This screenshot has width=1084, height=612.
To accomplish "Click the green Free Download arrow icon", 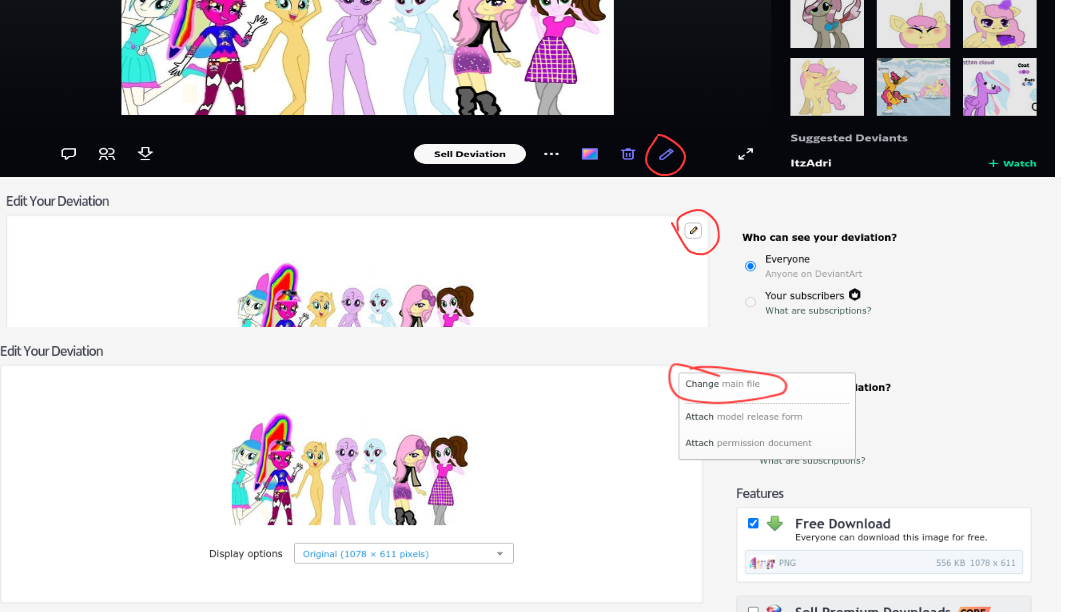I will tap(774, 523).
